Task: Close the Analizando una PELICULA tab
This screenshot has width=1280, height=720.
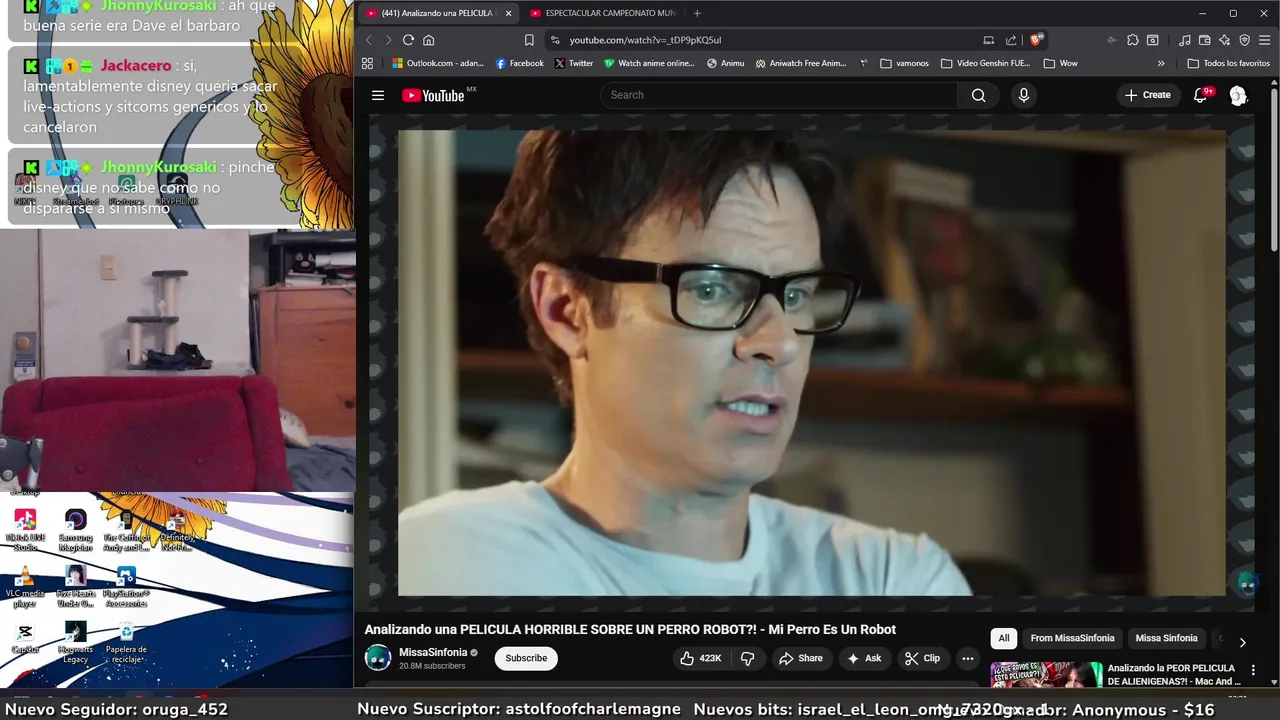Action: point(508,13)
